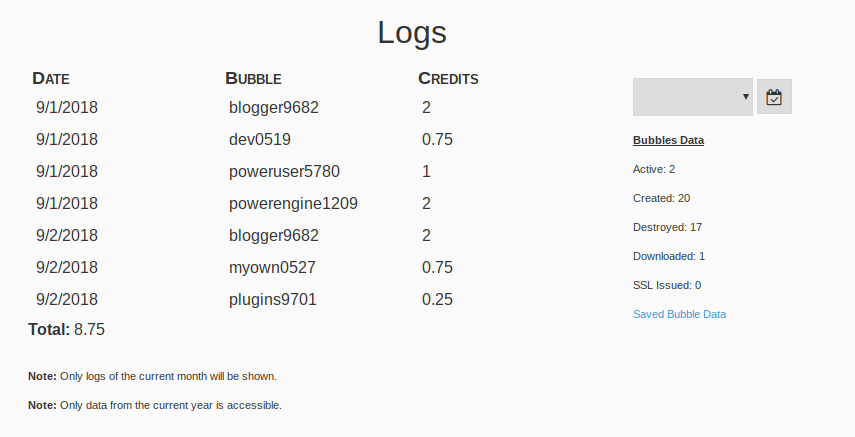
Task: Click the 9/1/2018 date beside dev0519
Action: pyautogui.click(x=67, y=140)
